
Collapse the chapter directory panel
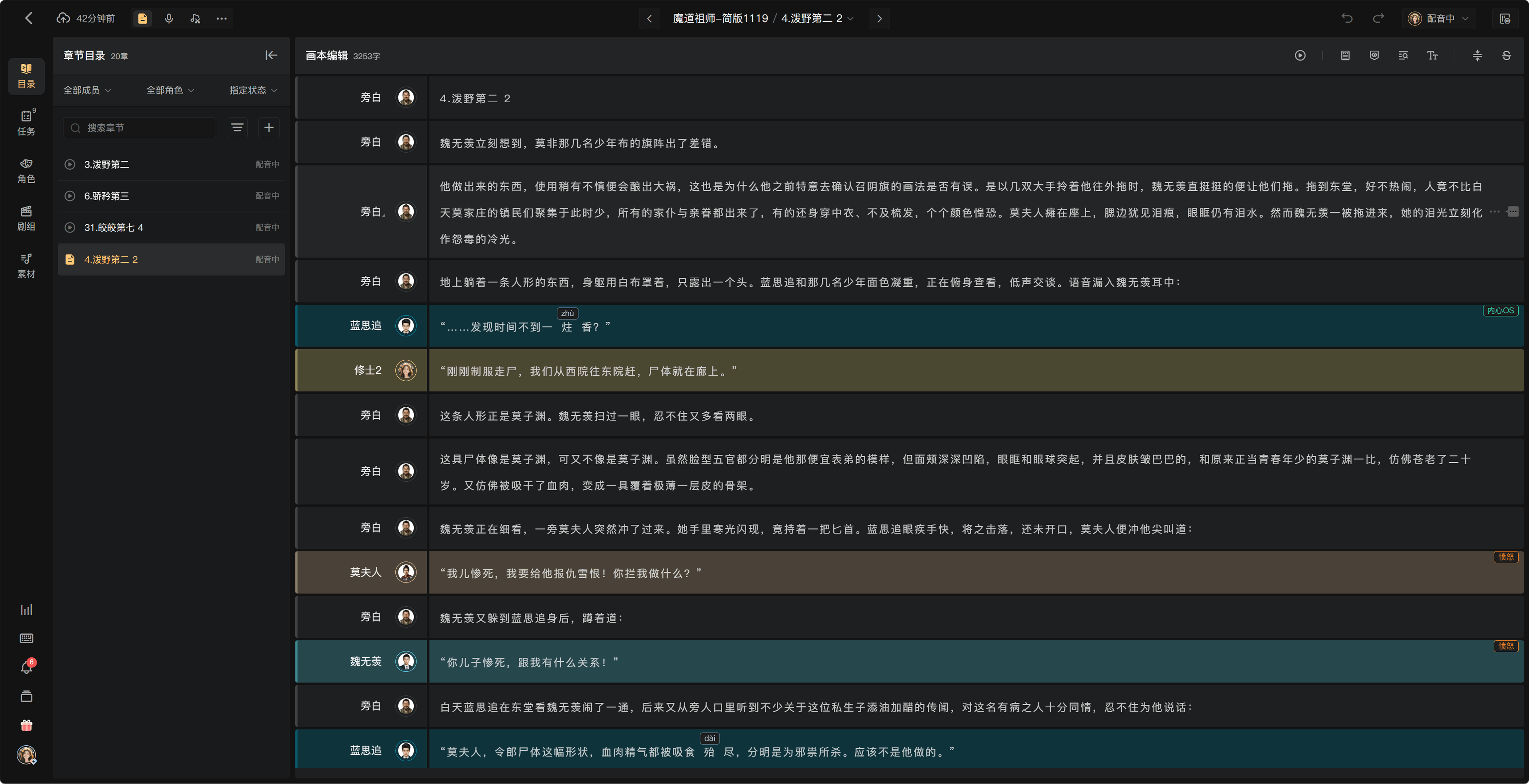coord(271,55)
